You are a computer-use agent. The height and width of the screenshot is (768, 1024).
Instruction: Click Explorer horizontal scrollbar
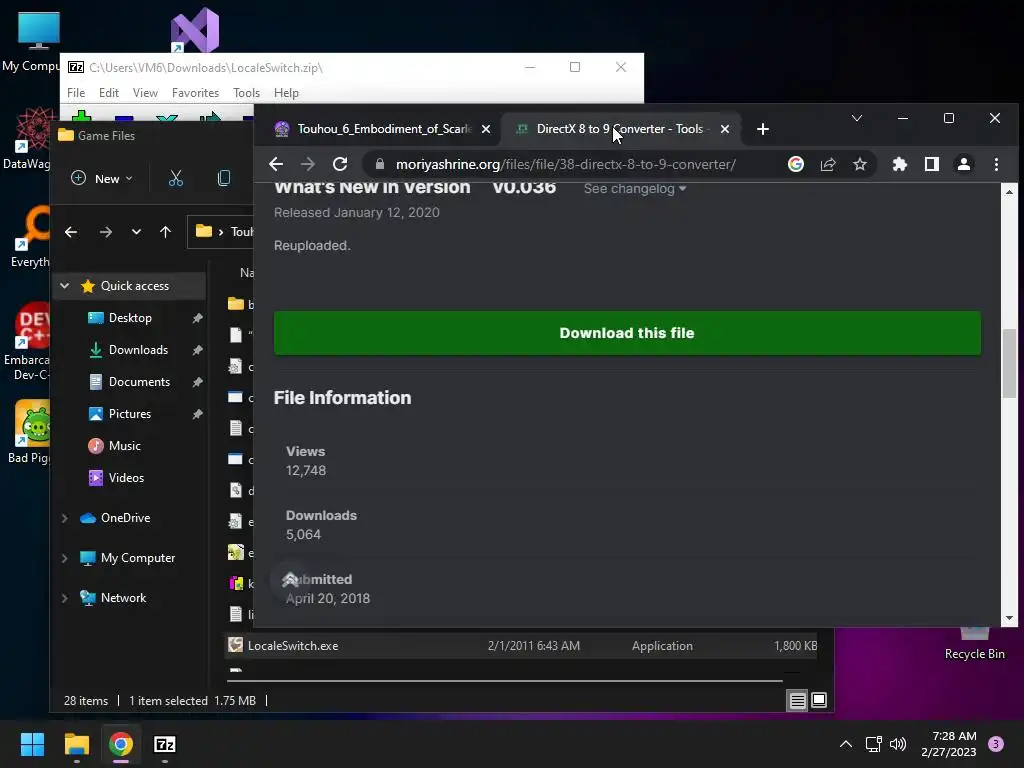pyautogui.click(x=504, y=680)
